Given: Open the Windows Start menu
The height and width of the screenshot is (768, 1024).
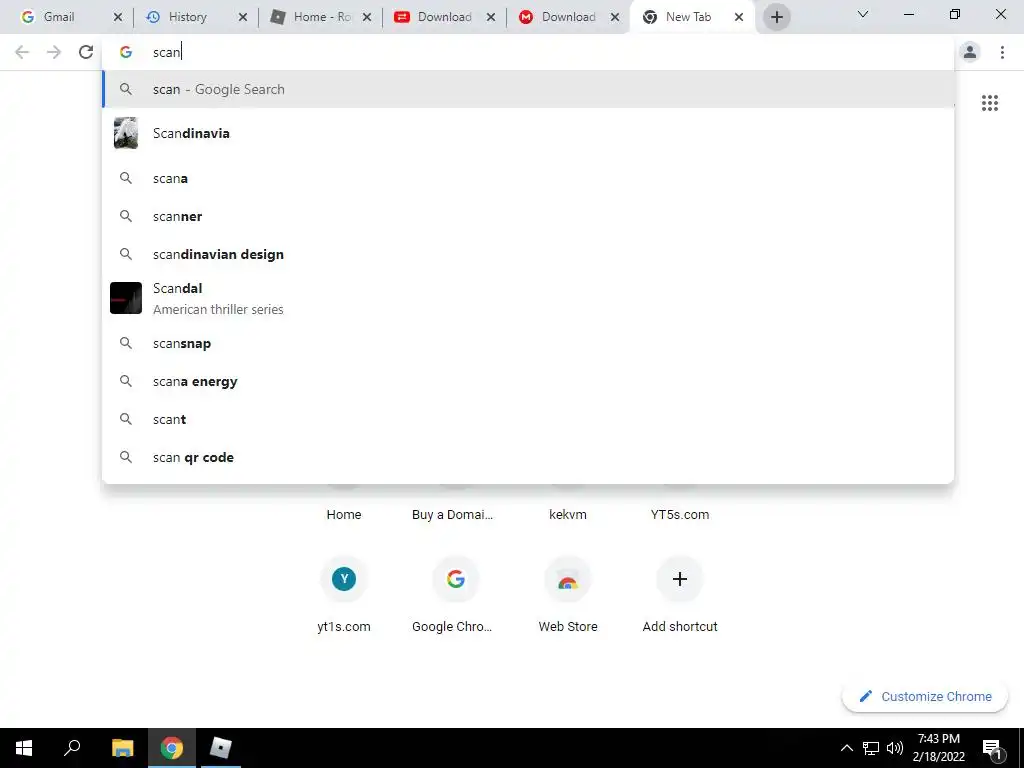Looking at the screenshot, I should pos(24,748).
